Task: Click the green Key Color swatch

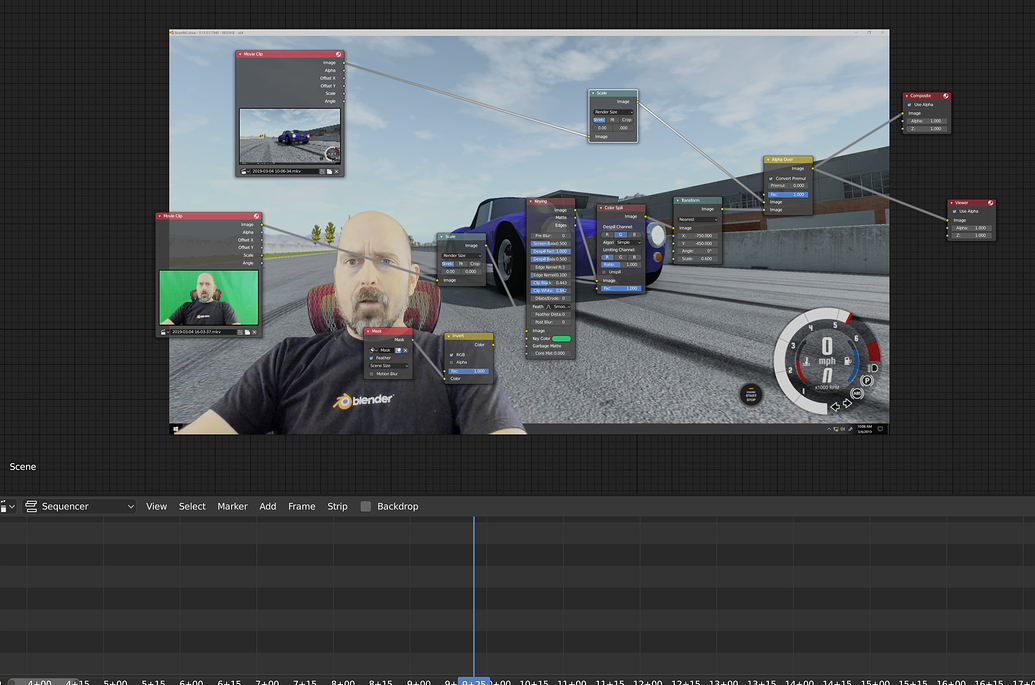Action: coord(562,339)
